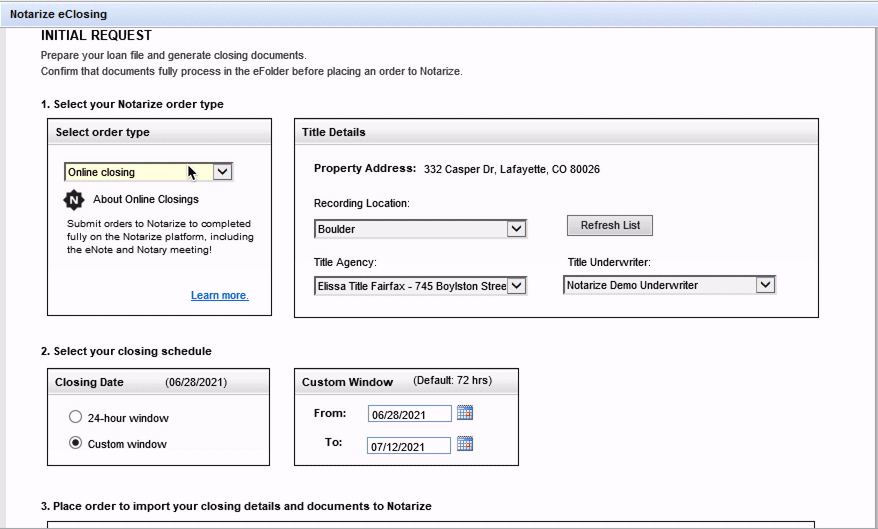Image resolution: width=878 pixels, height=529 pixels.
Task: Select the Custom window option
Action: pos(75,443)
